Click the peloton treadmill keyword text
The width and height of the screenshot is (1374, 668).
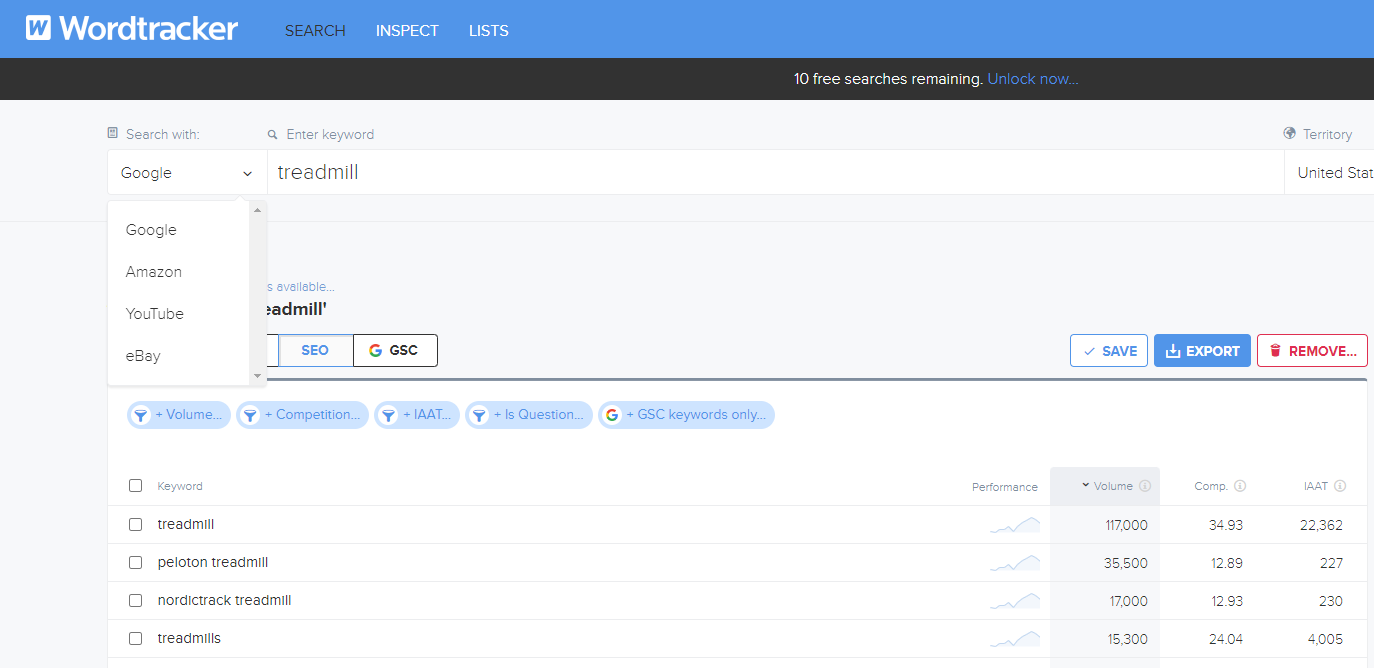point(213,562)
